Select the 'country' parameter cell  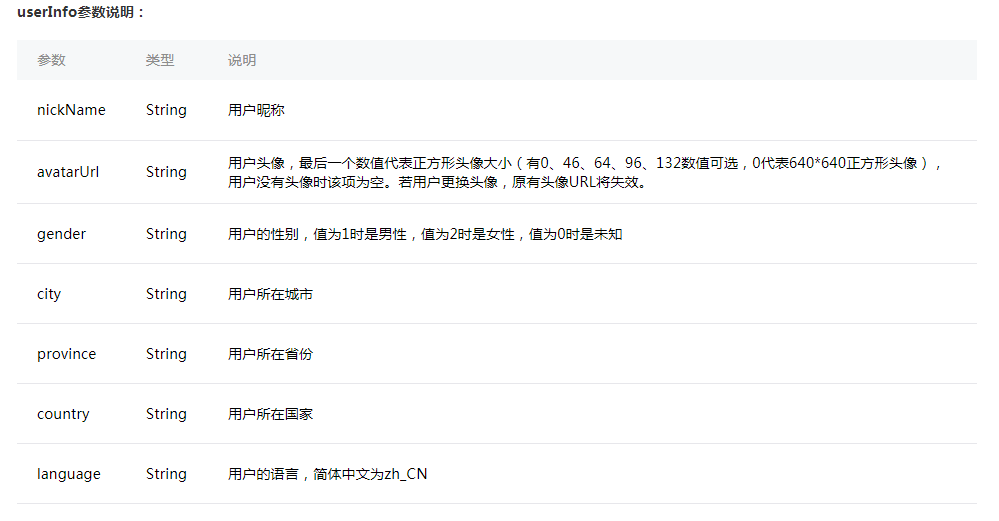pyautogui.click(x=63, y=414)
